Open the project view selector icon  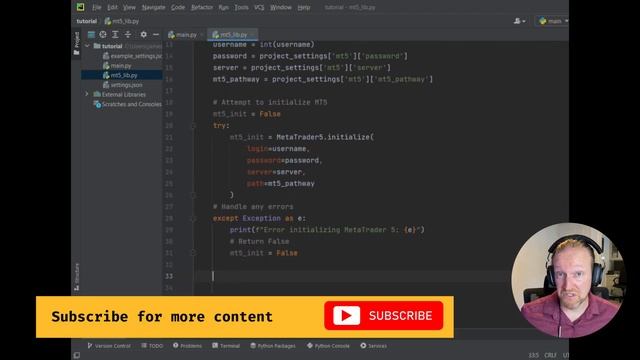(x=91, y=35)
